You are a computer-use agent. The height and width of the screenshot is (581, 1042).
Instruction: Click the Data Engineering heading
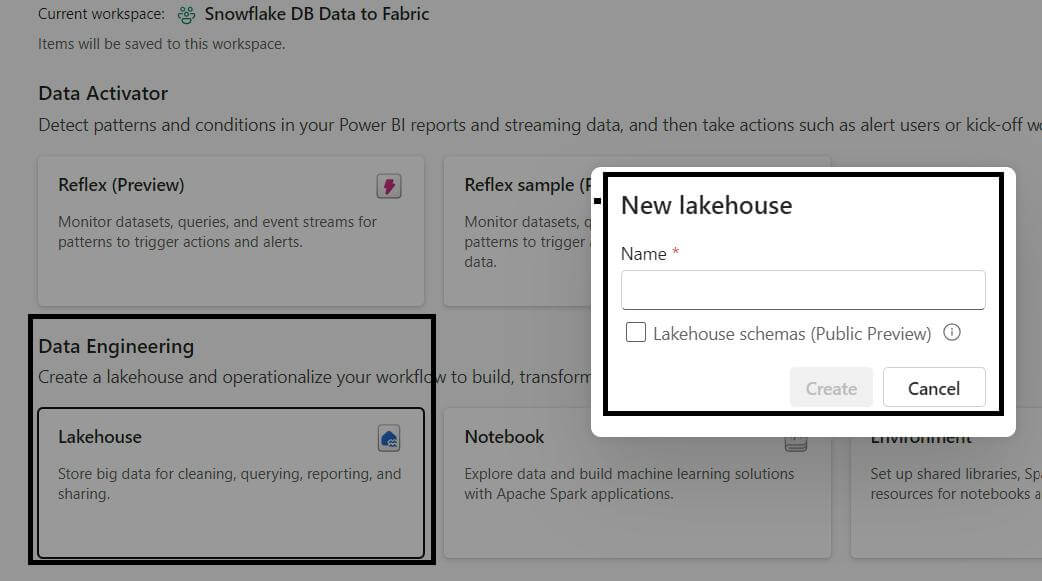116,346
